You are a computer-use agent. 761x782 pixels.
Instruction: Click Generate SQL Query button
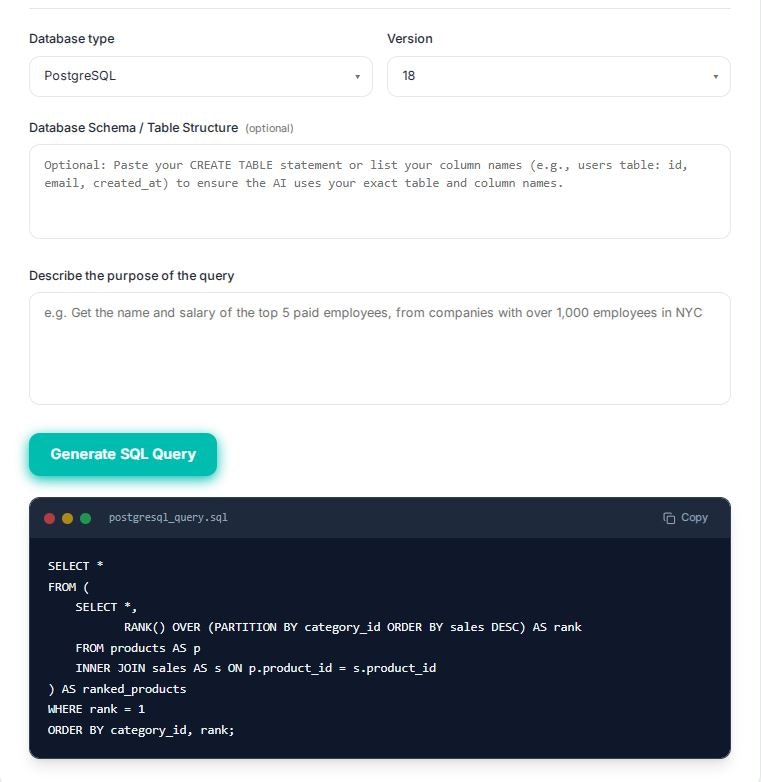[123, 454]
